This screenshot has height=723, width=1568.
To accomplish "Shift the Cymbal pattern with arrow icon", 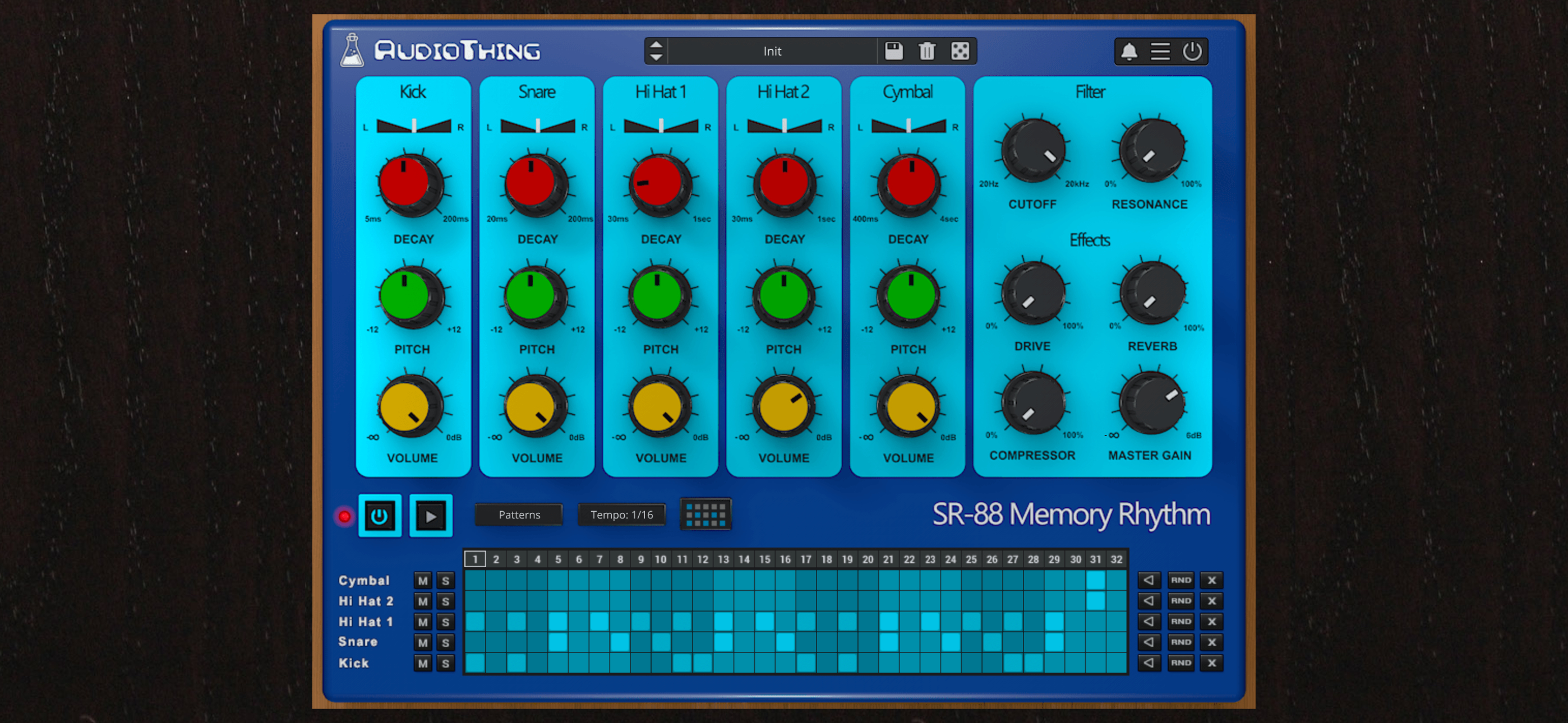I will [1149, 580].
